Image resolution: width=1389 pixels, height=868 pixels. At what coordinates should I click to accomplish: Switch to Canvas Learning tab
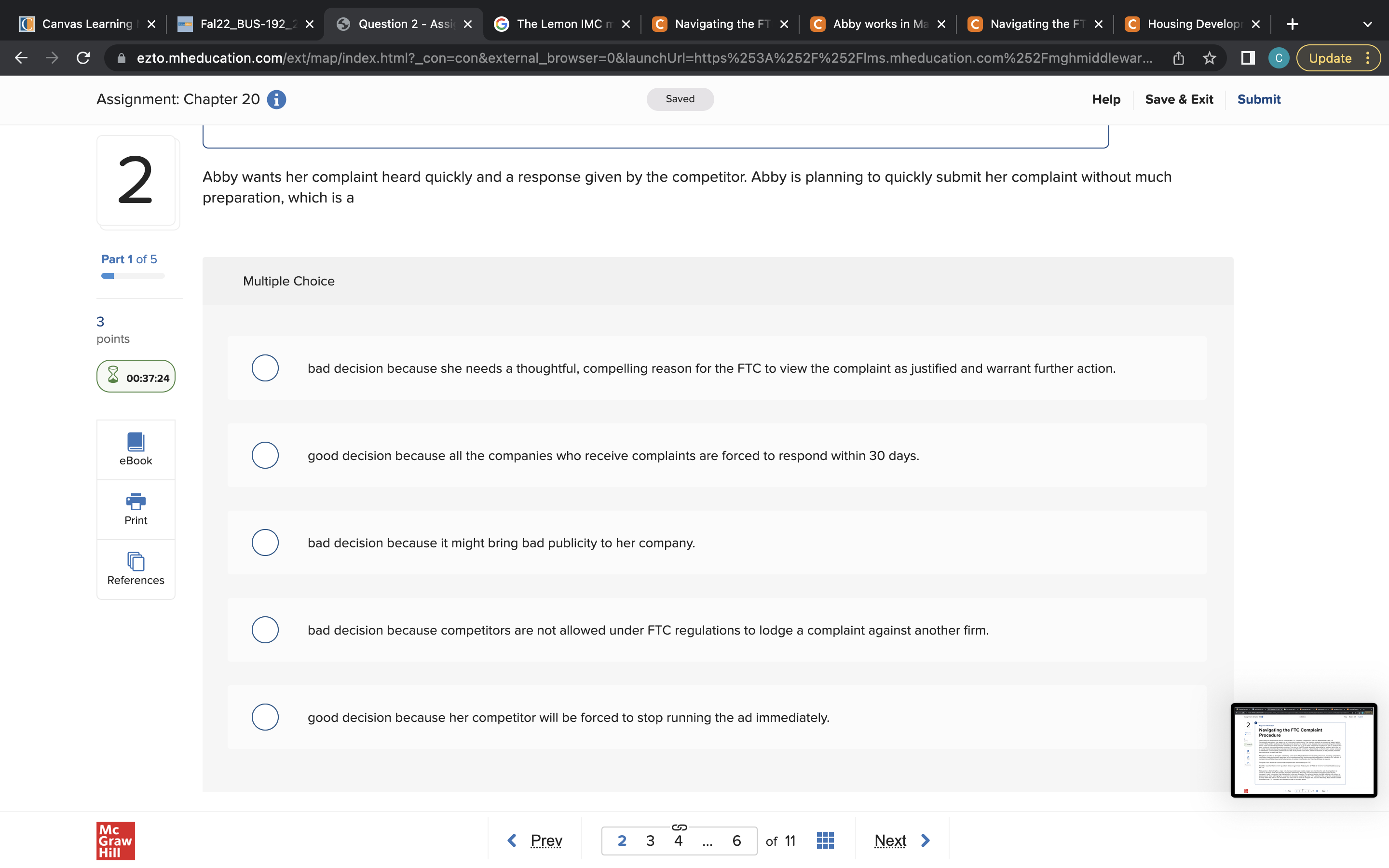click(86, 24)
